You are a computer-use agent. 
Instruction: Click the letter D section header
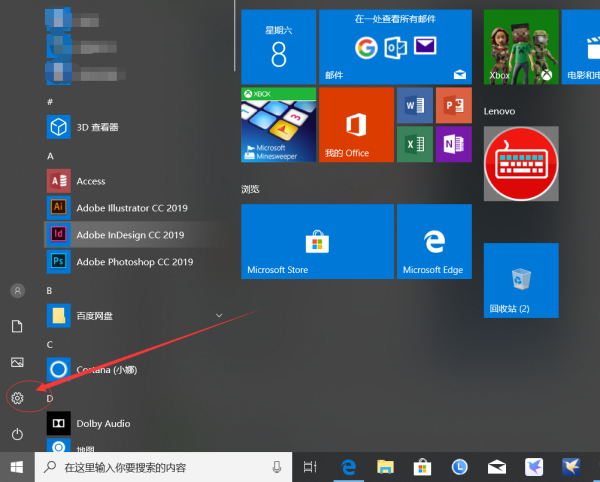(x=50, y=399)
